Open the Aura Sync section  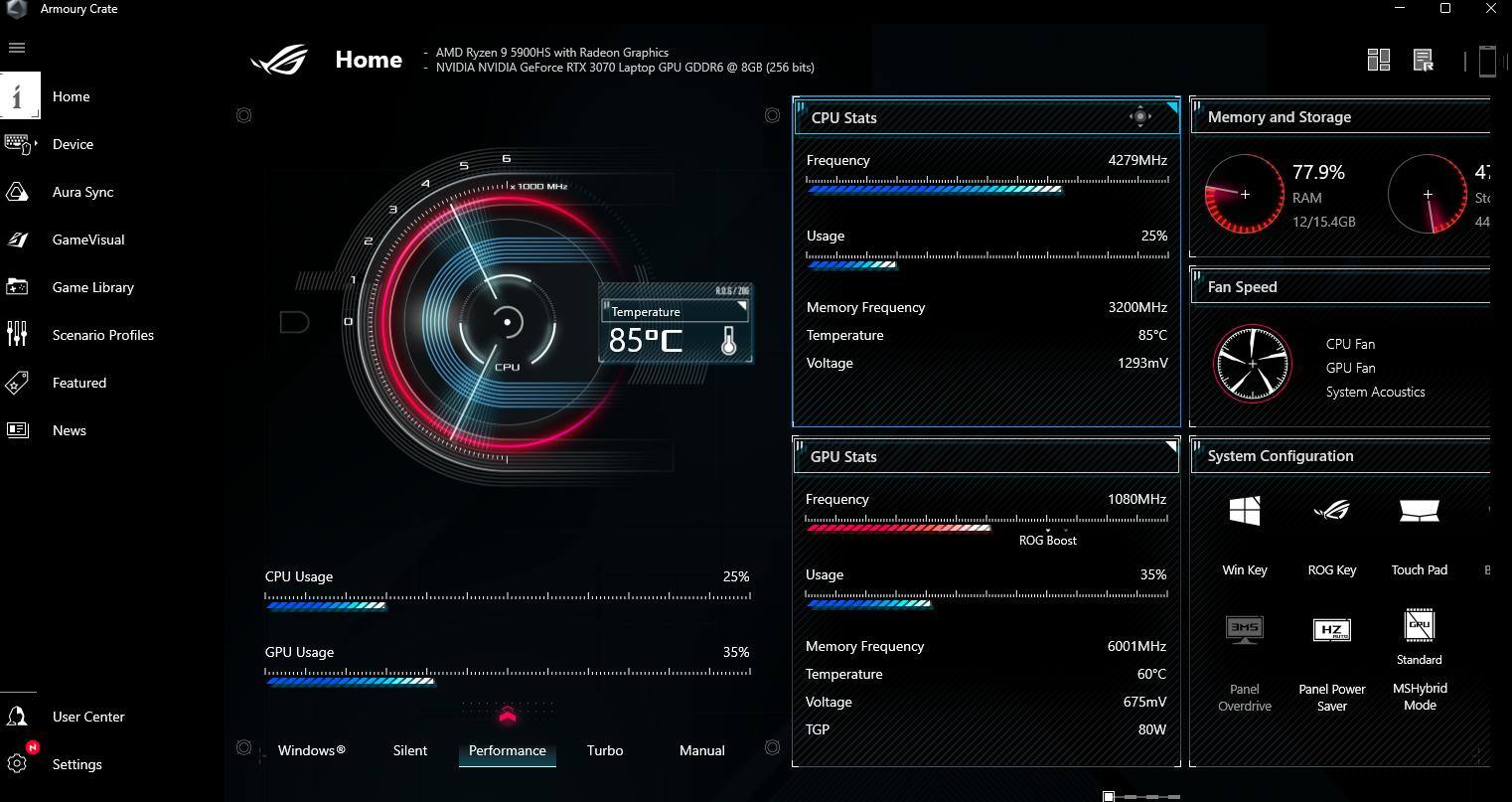coord(82,192)
